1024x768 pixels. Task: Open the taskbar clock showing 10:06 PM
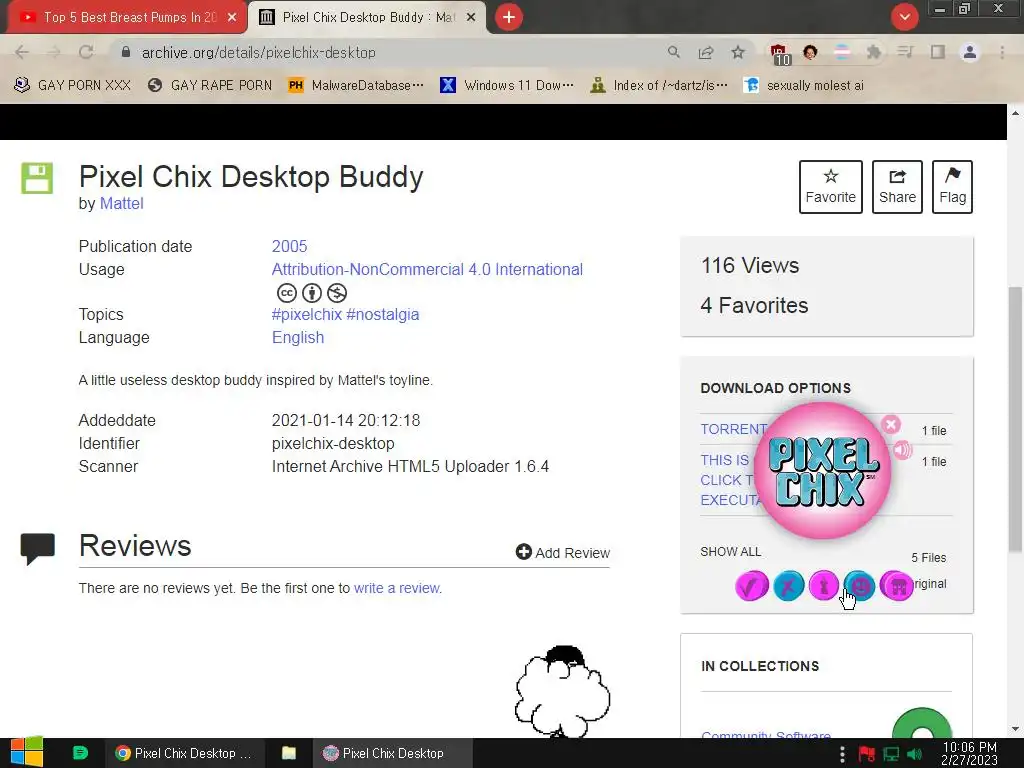coord(969,753)
